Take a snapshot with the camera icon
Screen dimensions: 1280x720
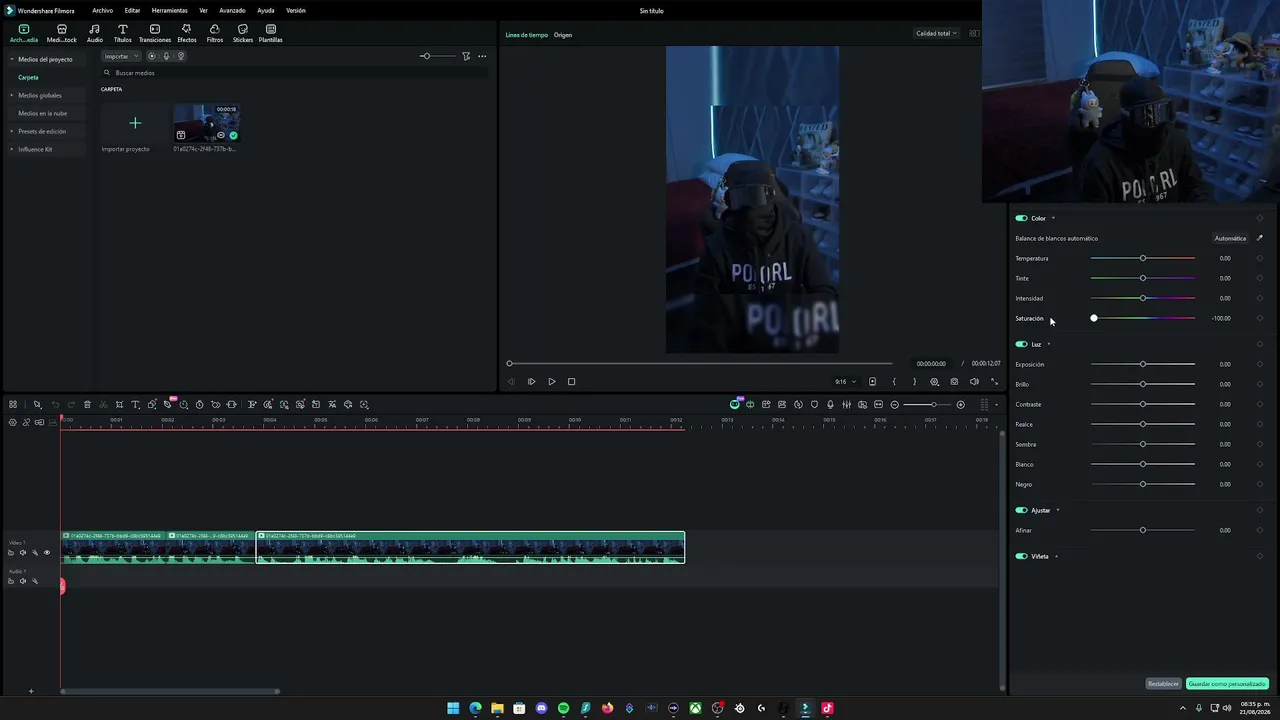[954, 381]
